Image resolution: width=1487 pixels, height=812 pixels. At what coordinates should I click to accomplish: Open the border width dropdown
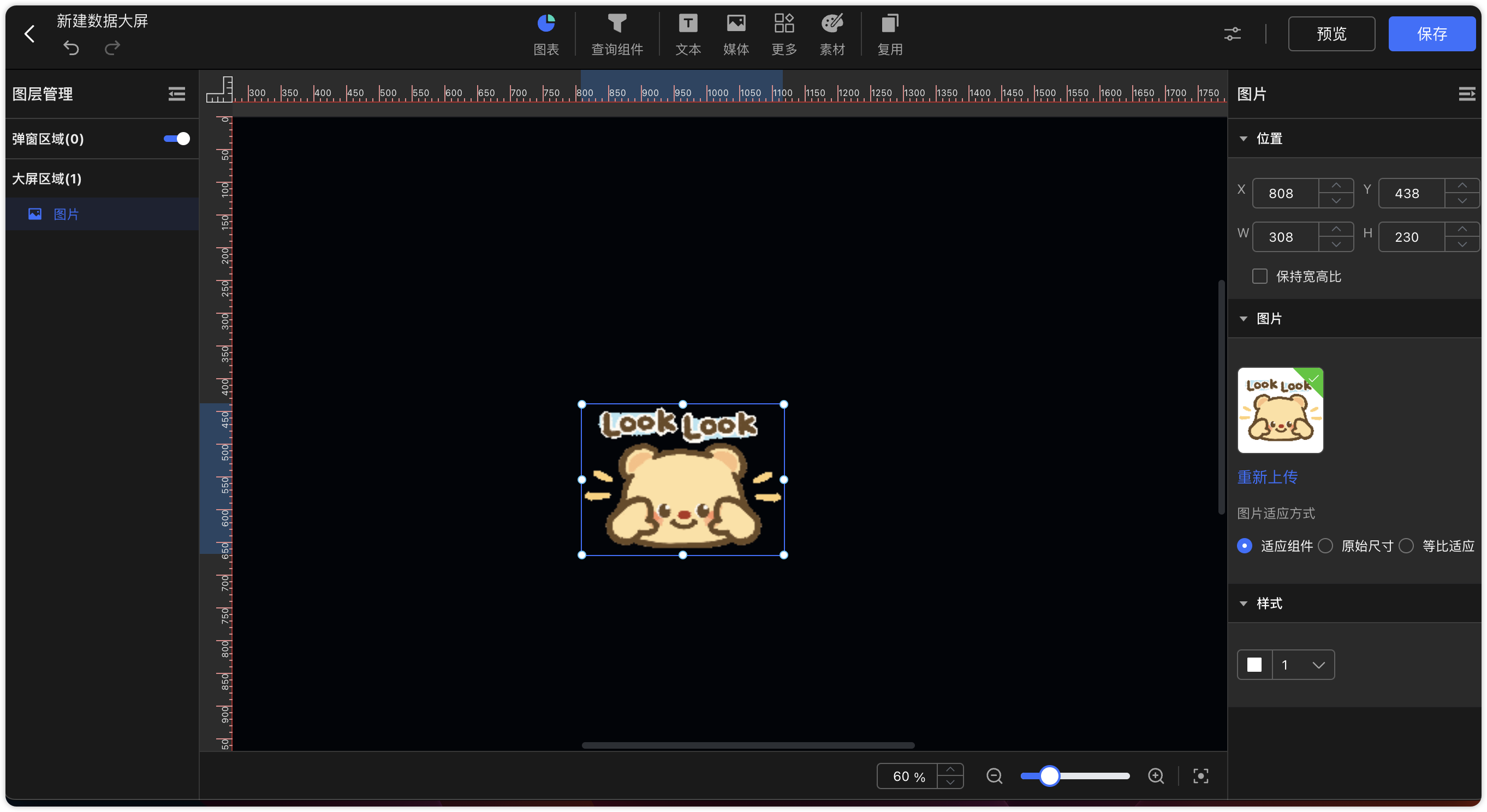(1304, 665)
